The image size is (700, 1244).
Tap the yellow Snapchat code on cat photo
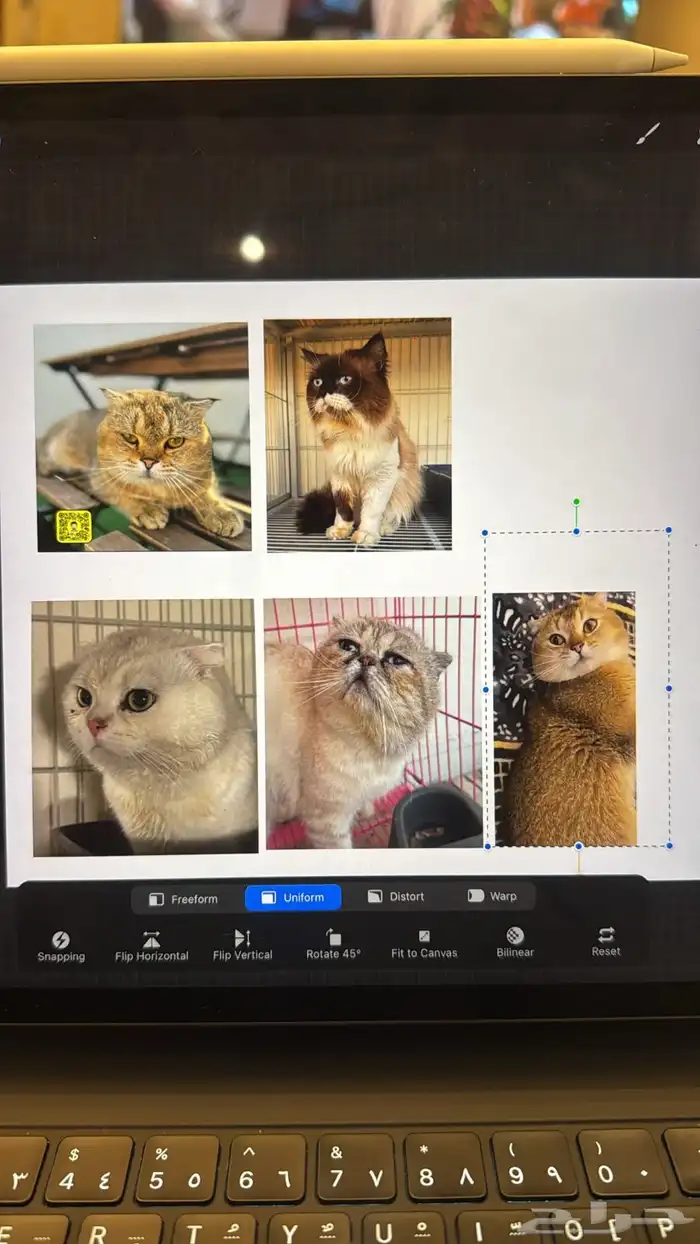tap(73, 526)
